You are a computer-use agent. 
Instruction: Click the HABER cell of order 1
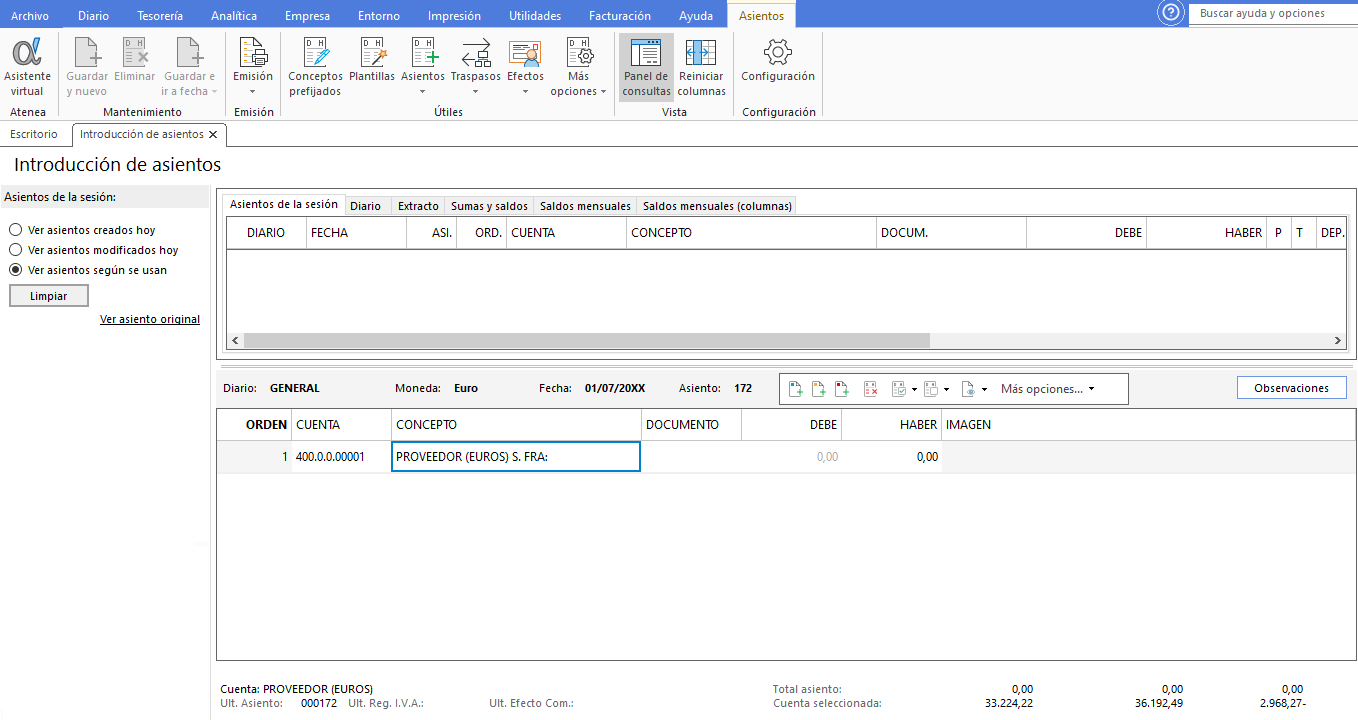(891, 457)
